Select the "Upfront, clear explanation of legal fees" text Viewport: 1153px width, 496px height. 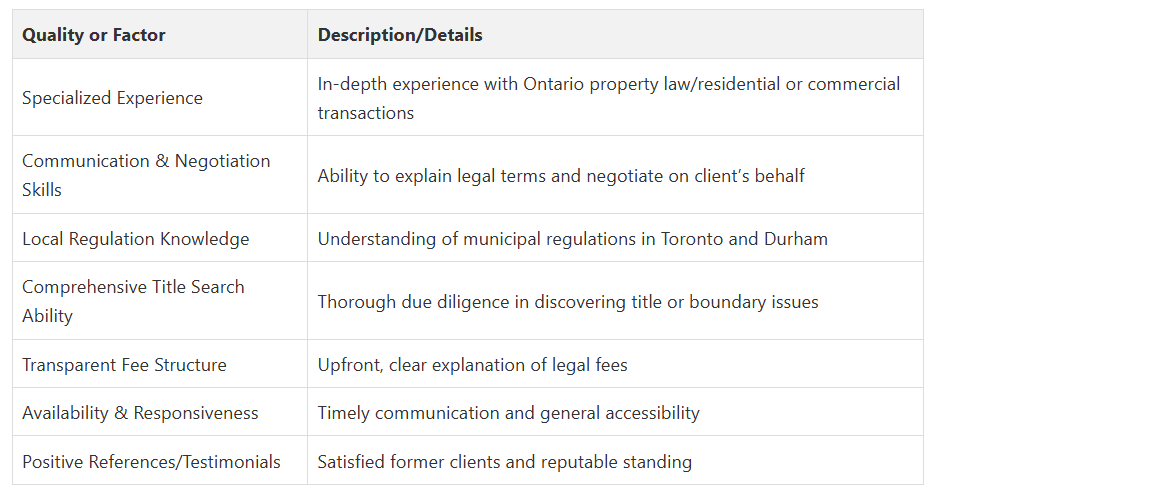click(x=472, y=365)
